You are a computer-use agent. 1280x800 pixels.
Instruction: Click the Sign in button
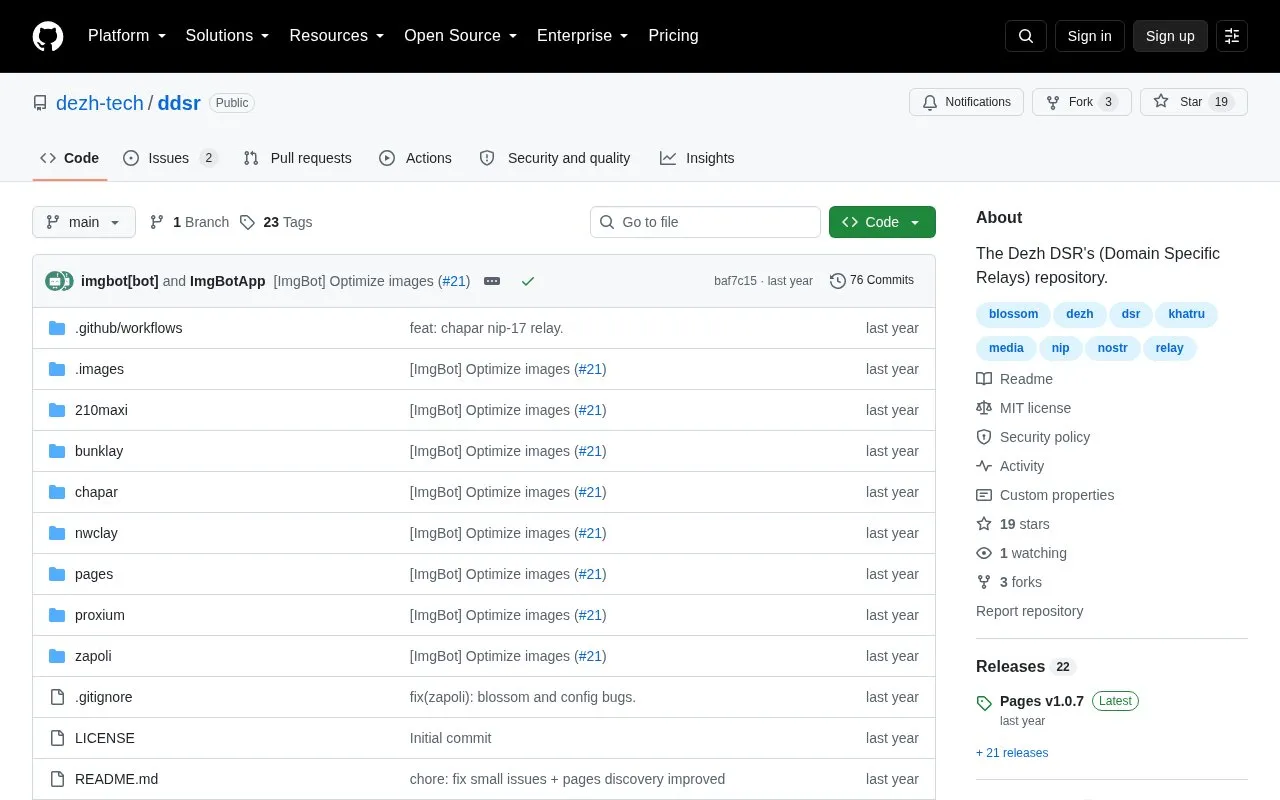(1089, 36)
